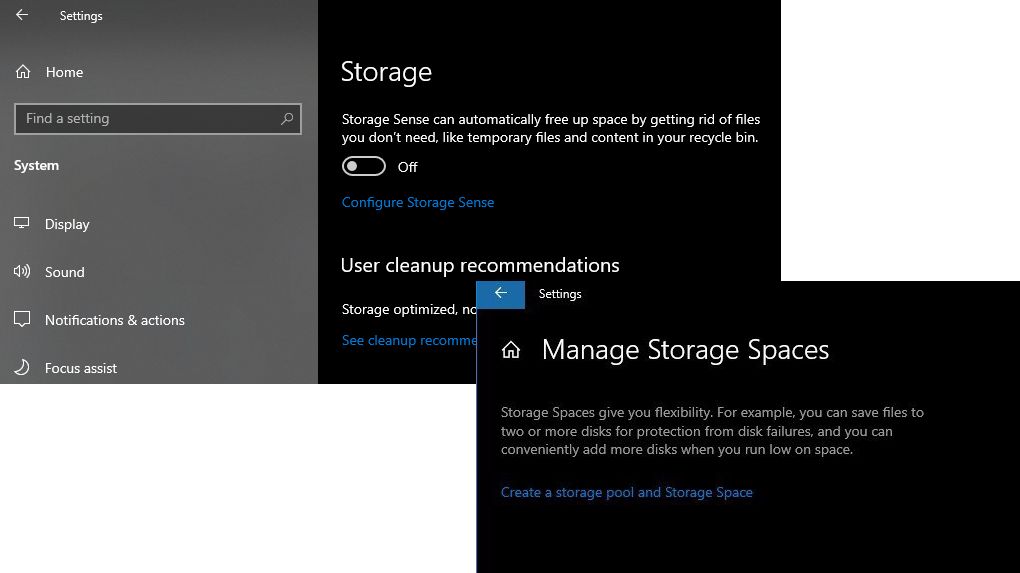Viewport: 1020px width, 573px height.
Task: Click User cleanup recommendations heading
Action: click(480, 265)
